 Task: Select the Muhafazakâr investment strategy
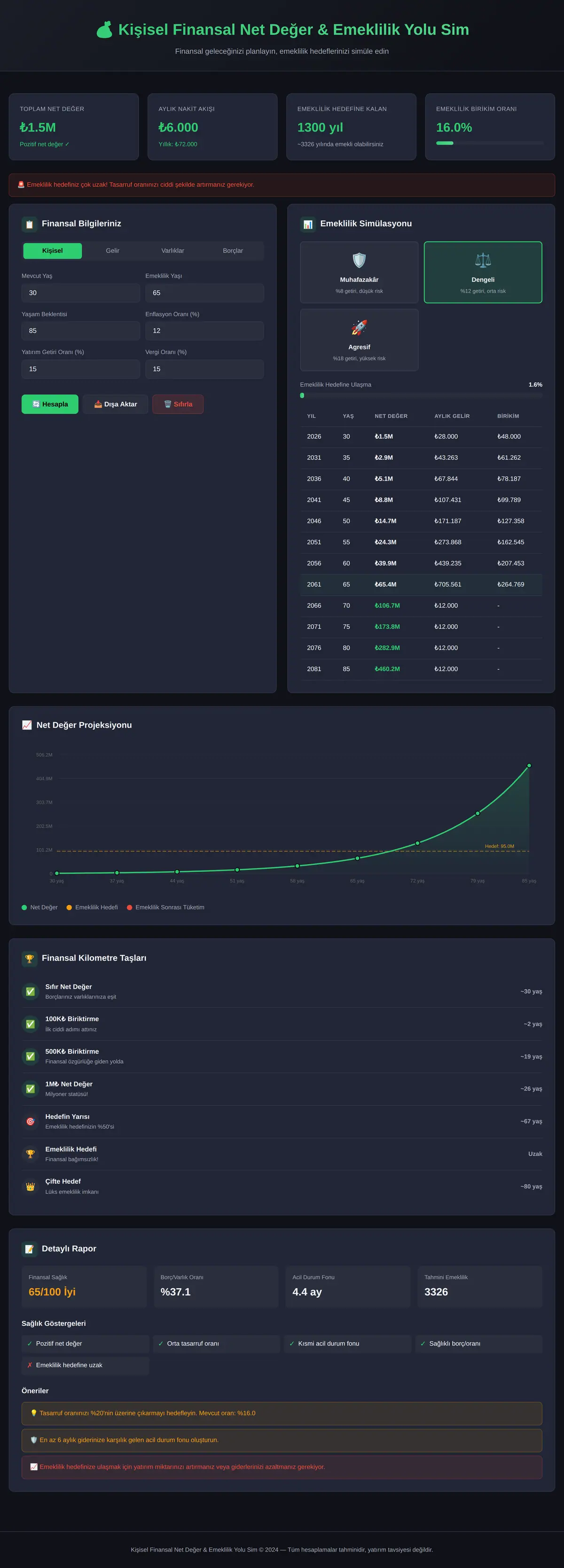click(x=360, y=272)
